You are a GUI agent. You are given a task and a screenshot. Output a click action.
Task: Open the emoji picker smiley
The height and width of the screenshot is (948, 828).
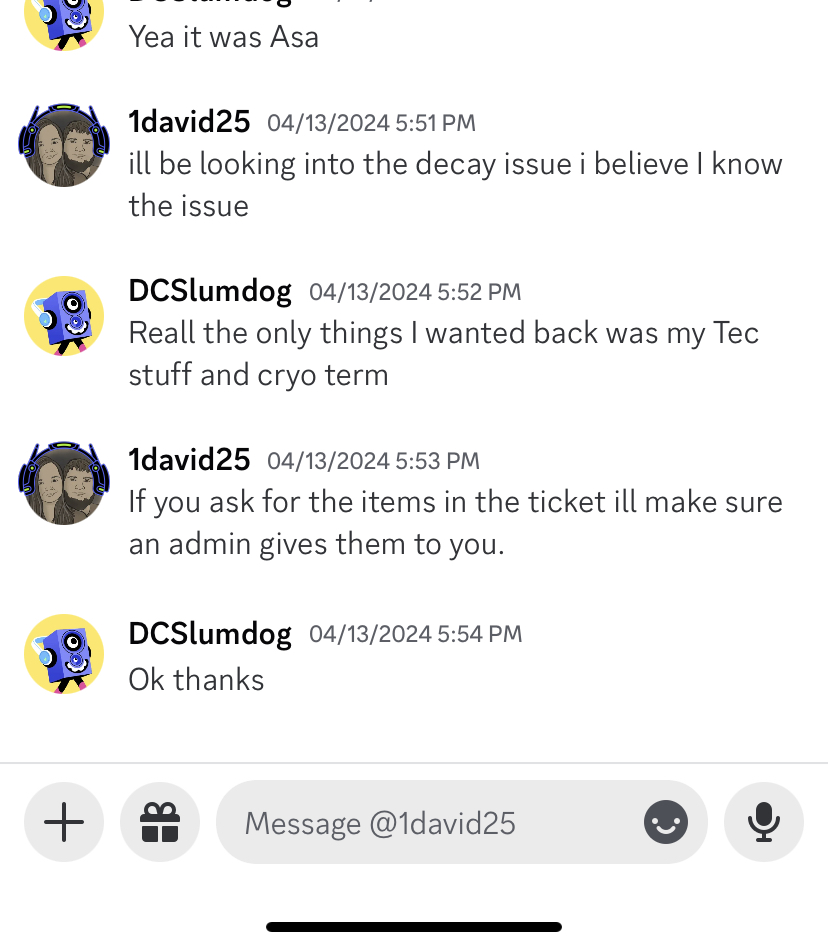[665, 822]
